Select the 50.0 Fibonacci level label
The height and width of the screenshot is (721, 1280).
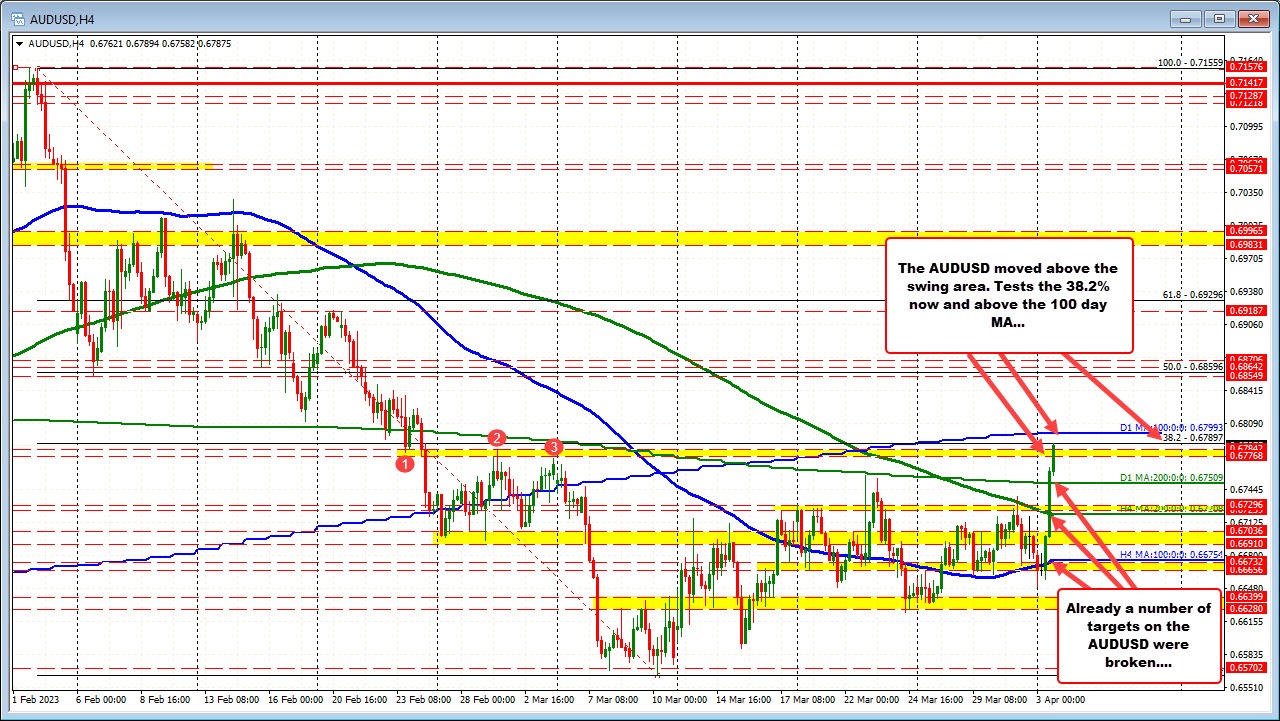(1192, 367)
